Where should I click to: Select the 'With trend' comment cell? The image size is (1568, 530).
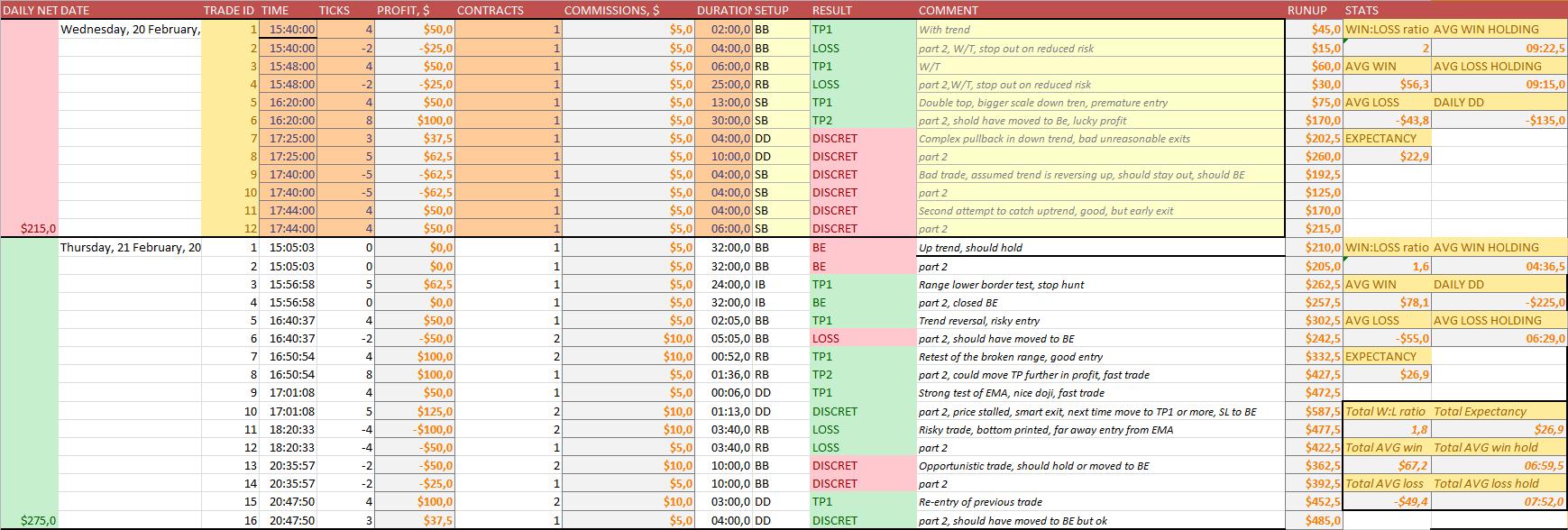pos(1101,29)
